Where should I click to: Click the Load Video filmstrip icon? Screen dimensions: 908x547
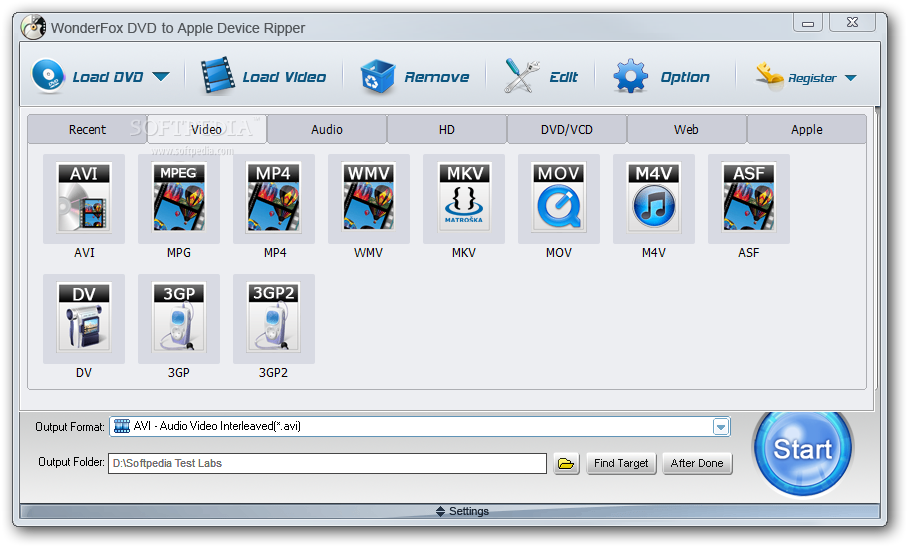point(217,75)
